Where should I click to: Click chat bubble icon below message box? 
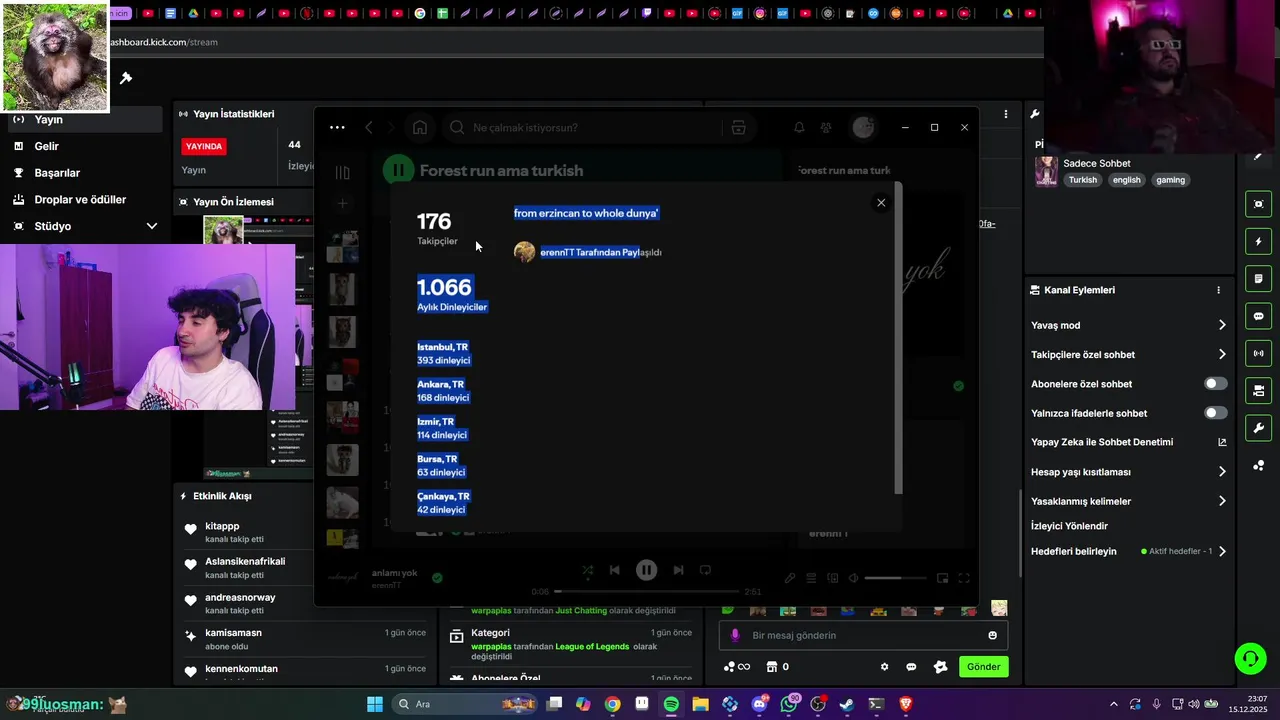[911, 667]
